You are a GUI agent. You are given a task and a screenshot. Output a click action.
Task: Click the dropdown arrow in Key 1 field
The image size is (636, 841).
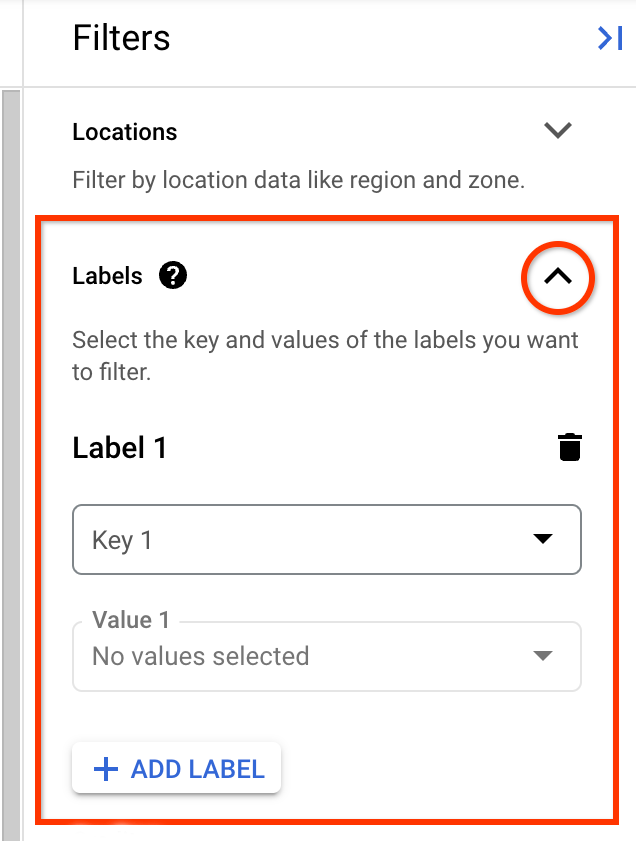(x=543, y=539)
